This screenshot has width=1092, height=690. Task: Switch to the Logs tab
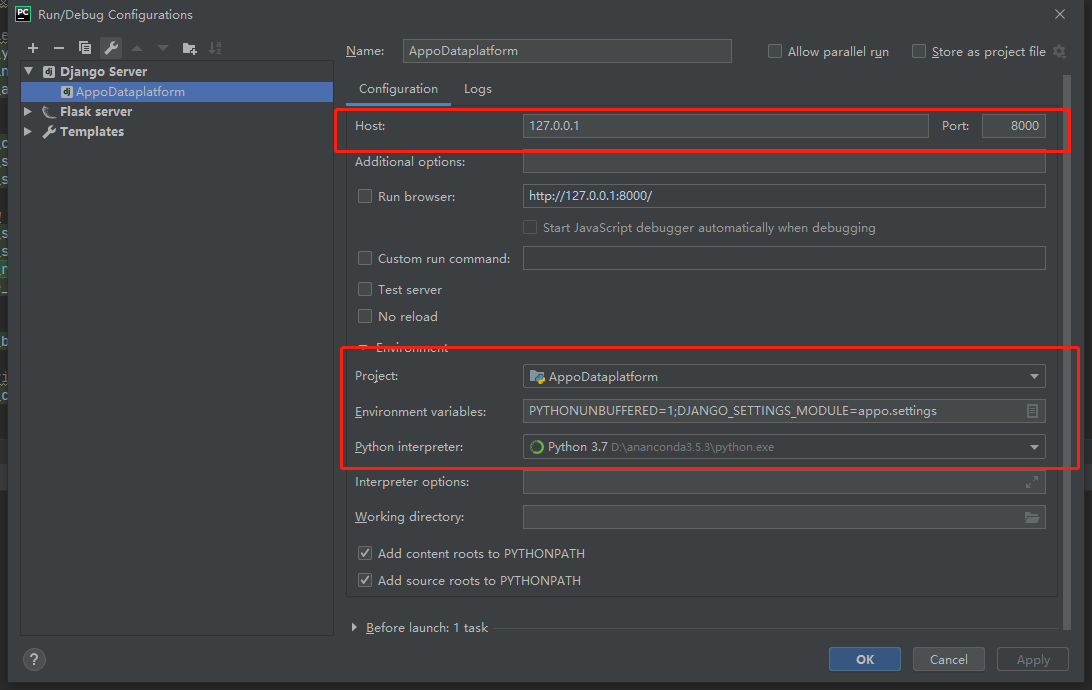pos(478,89)
